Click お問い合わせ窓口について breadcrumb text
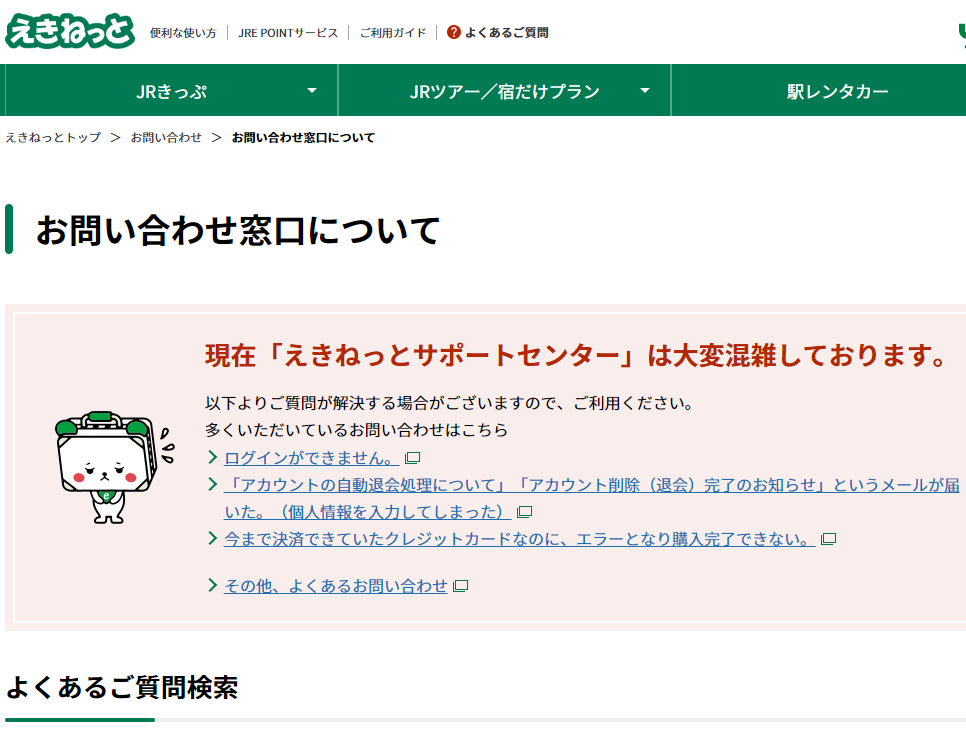The height and width of the screenshot is (747, 966). click(303, 137)
